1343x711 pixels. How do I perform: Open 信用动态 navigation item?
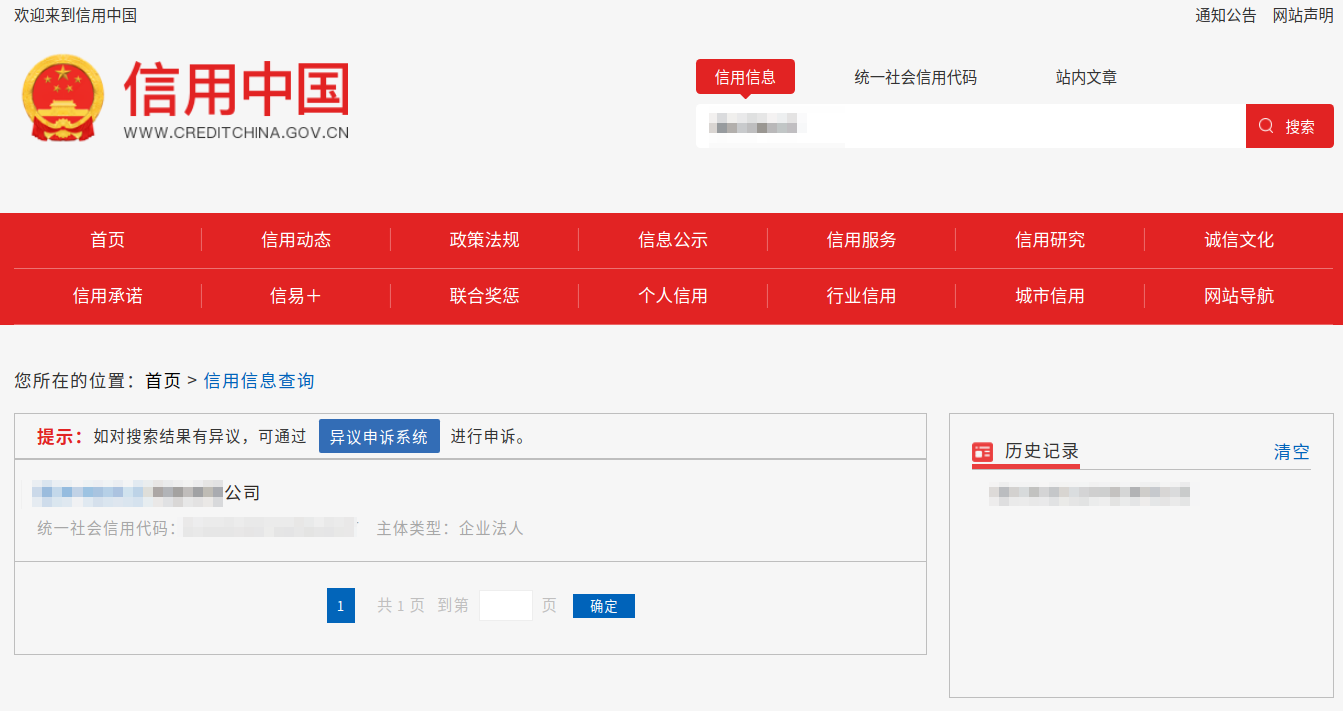click(x=296, y=240)
